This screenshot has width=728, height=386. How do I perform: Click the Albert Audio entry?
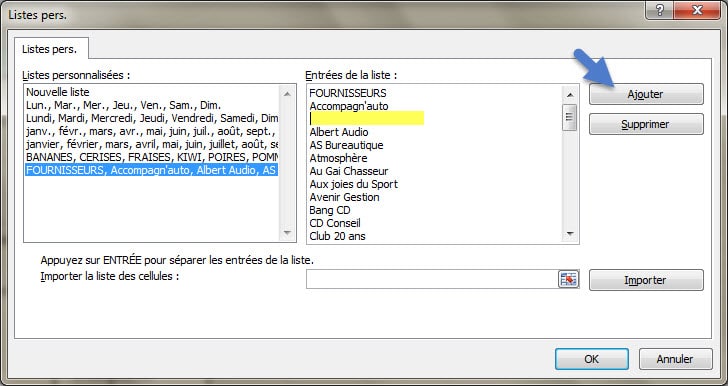(339, 132)
